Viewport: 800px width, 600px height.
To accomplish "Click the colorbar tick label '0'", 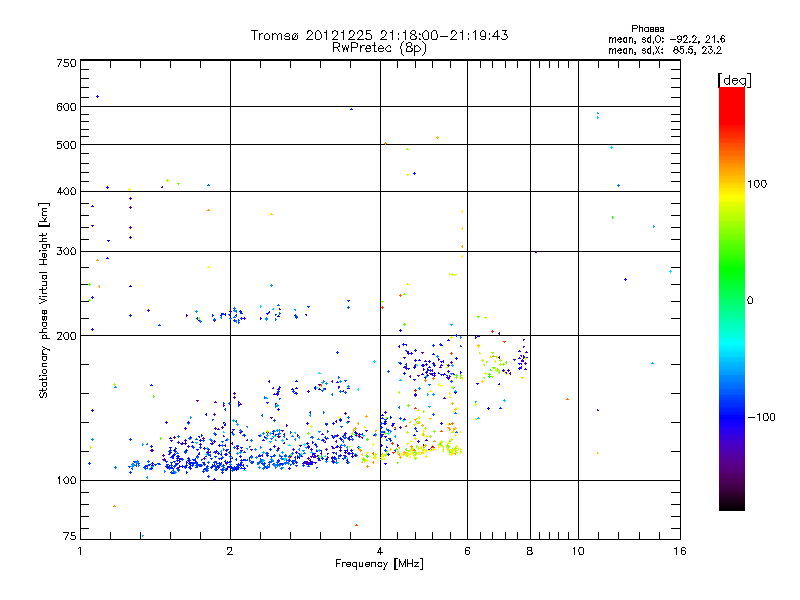I will point(750,301).
